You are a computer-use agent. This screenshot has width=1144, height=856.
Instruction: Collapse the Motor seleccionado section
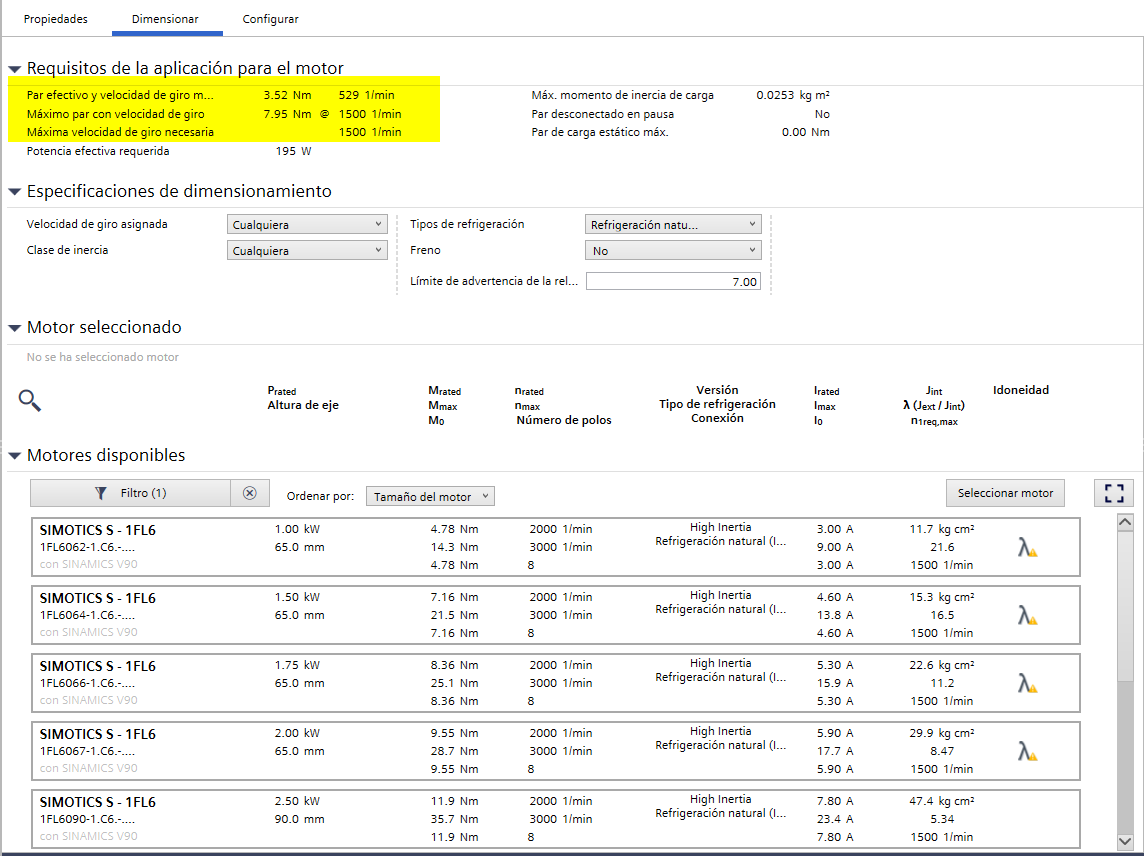pos(15,328)
